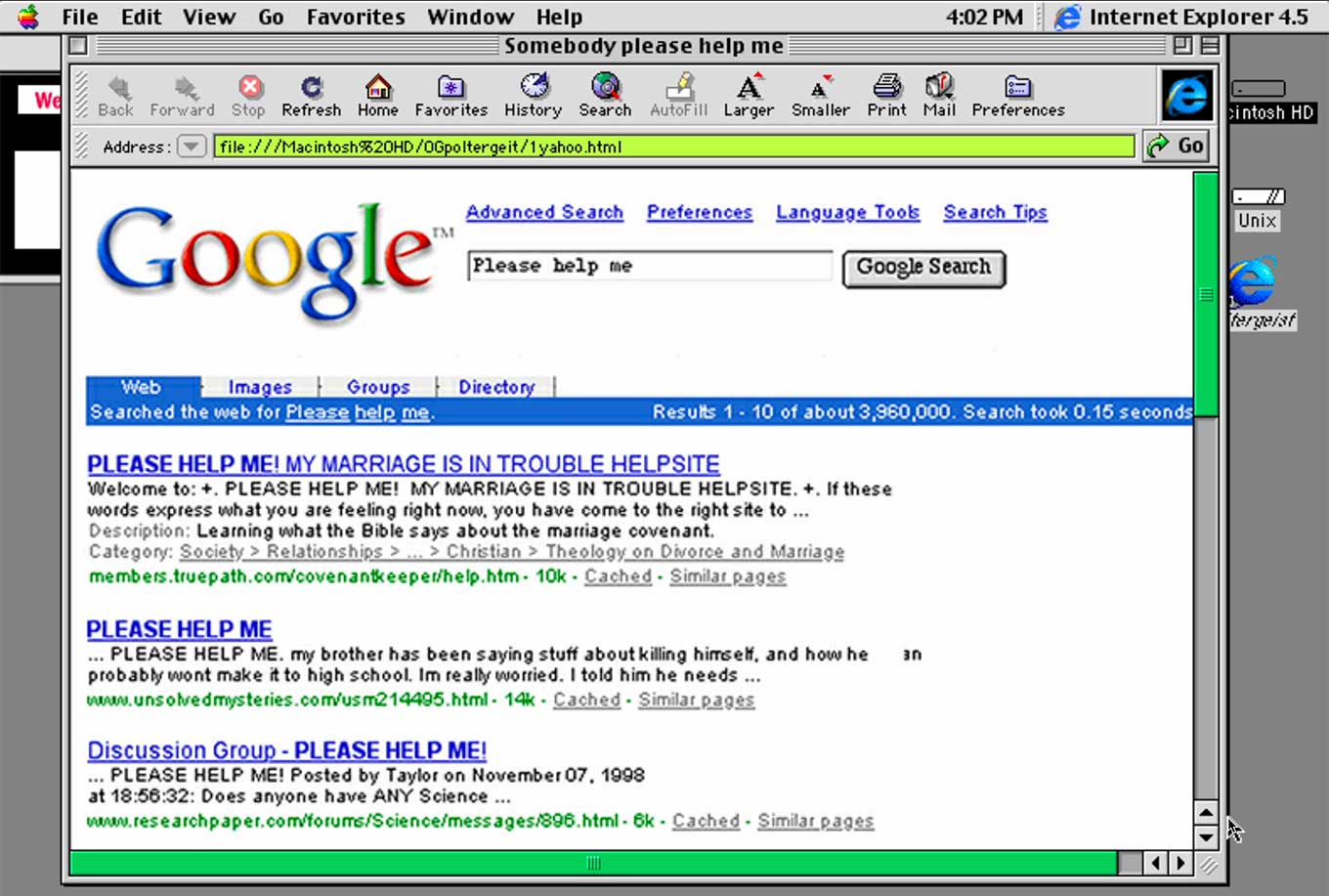The image size is (1329, 896).
Task: Open the Apple menu
Action: (28, 17)
